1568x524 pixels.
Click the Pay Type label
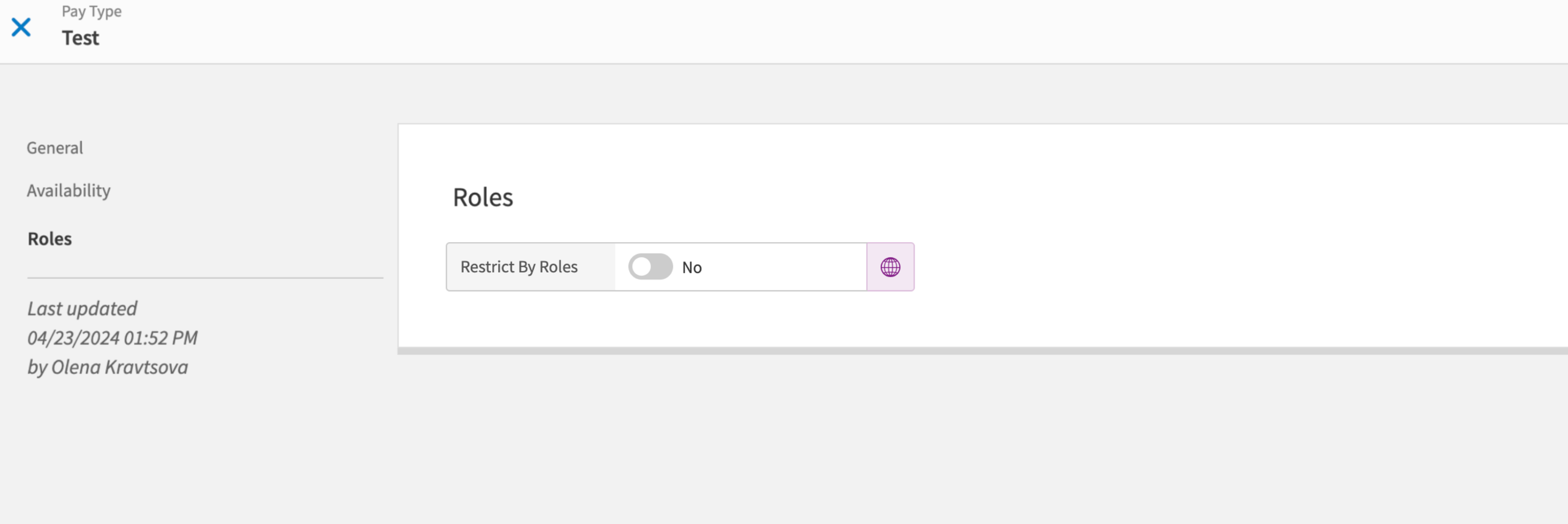91,10
